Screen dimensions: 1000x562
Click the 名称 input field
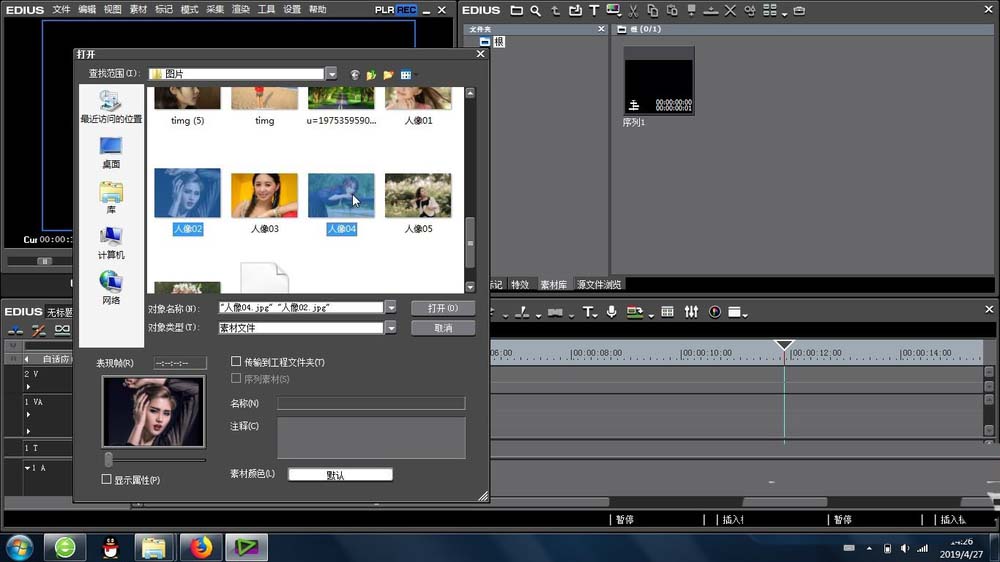371,403
